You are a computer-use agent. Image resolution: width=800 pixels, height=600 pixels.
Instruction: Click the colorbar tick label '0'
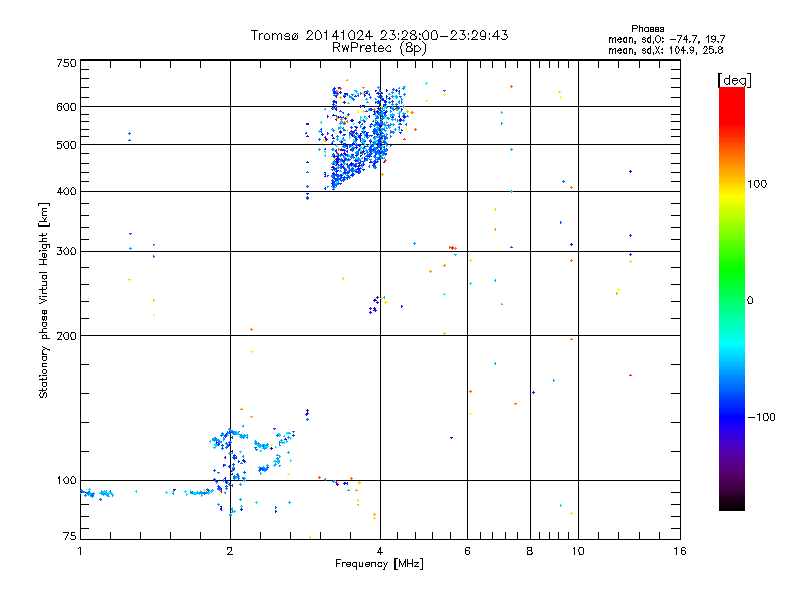click(750, 301)
